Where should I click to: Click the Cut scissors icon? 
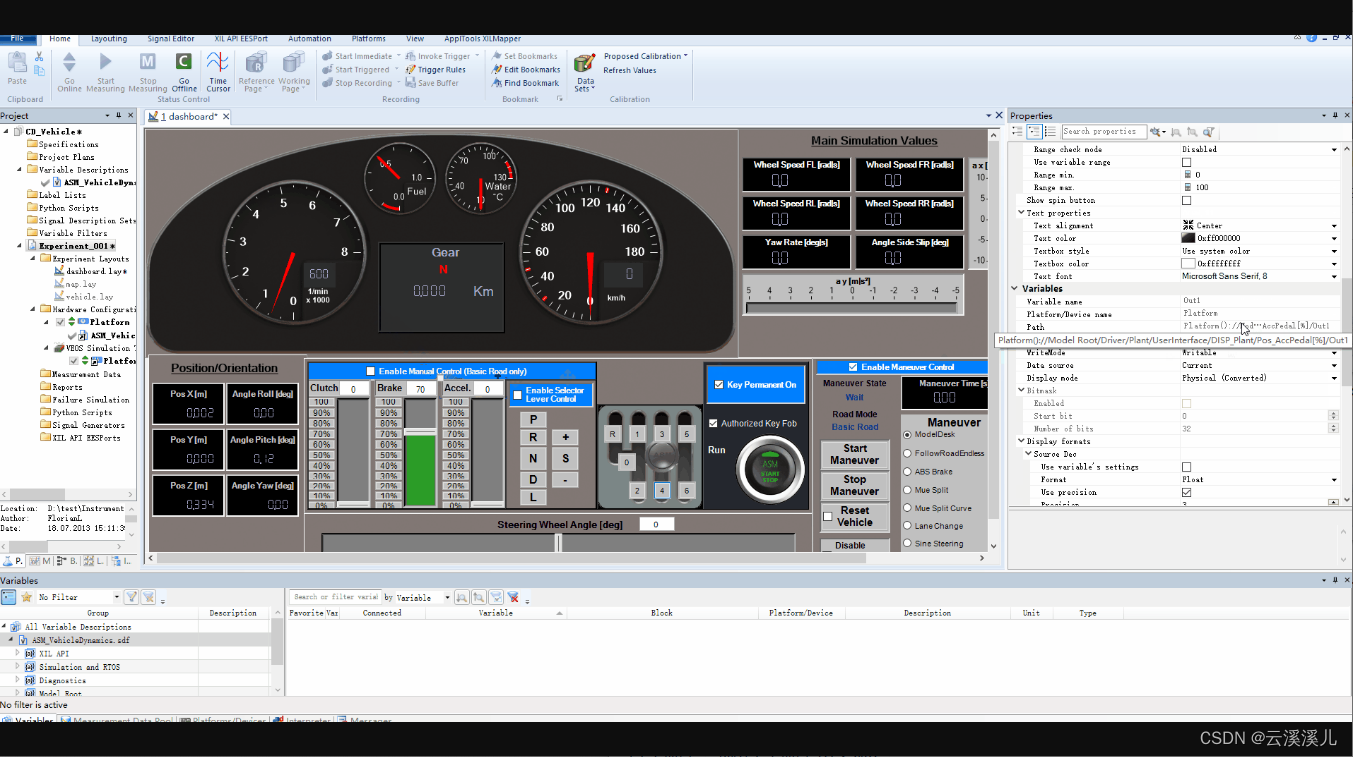click(39, 56)
